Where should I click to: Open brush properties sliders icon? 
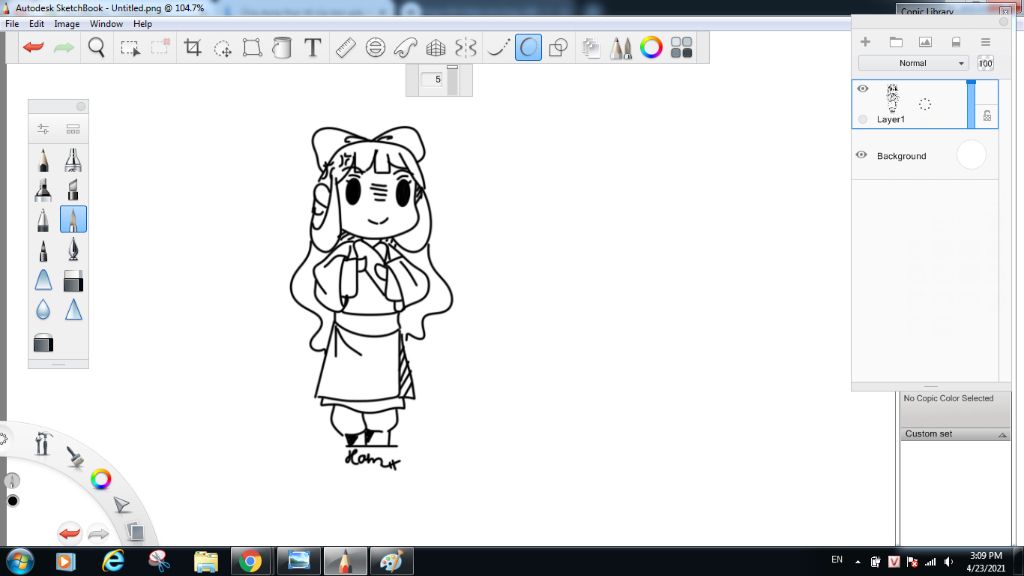pos(43,129)
